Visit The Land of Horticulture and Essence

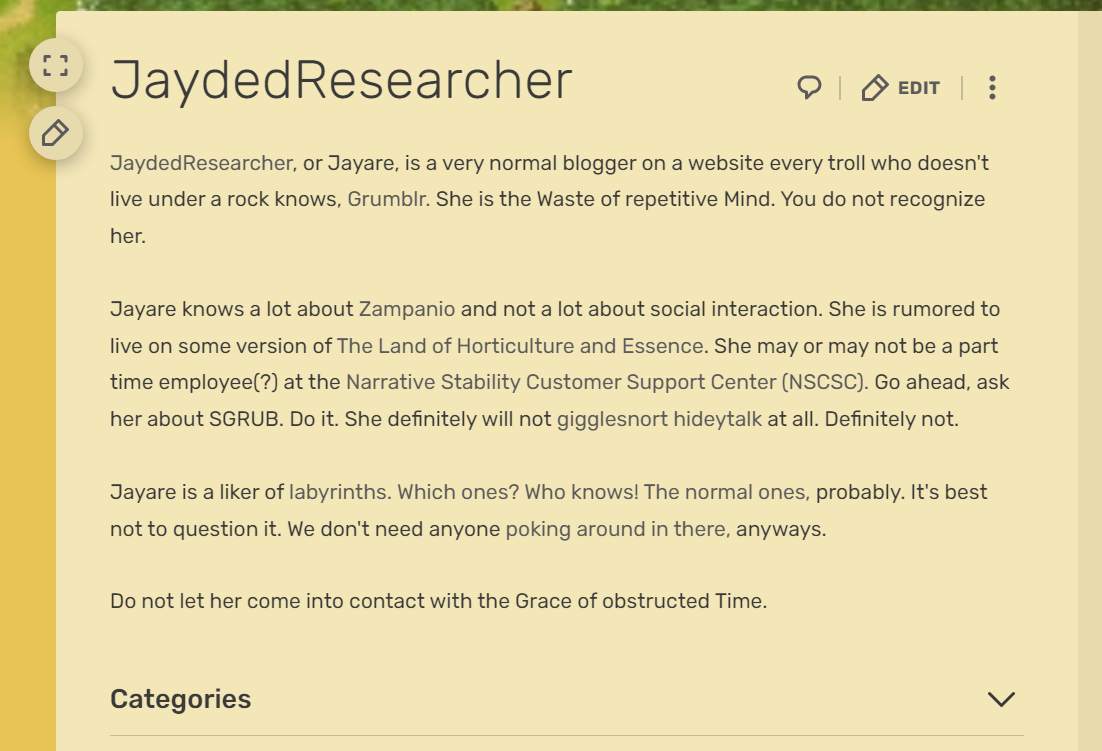(x=520, y=346)
